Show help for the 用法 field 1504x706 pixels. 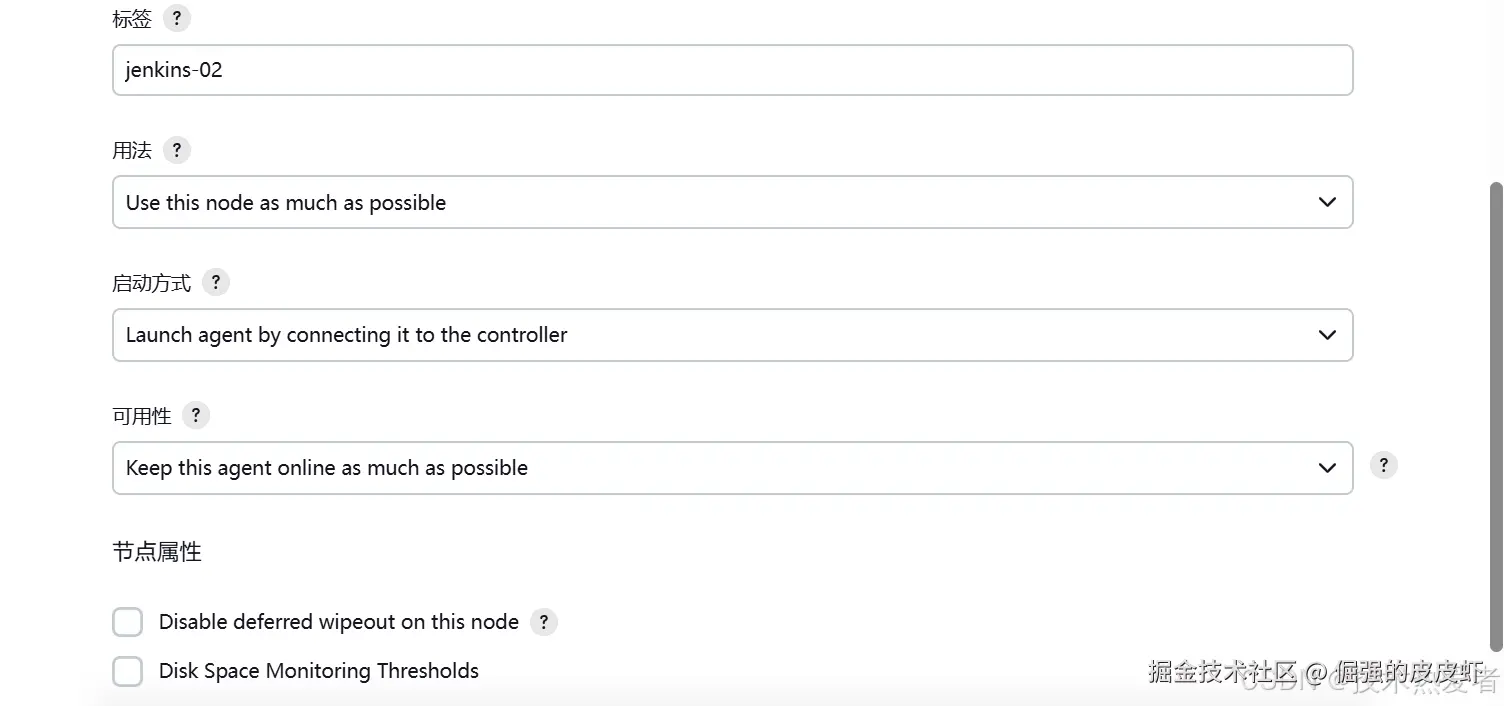[x=176, y=150]
